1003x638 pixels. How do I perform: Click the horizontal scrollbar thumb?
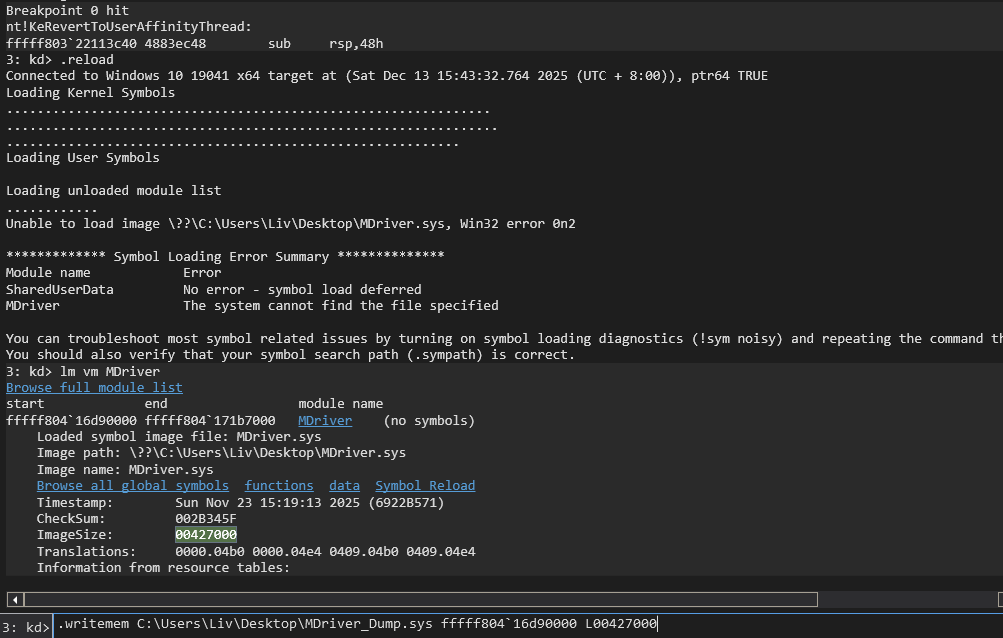point(420,599)
